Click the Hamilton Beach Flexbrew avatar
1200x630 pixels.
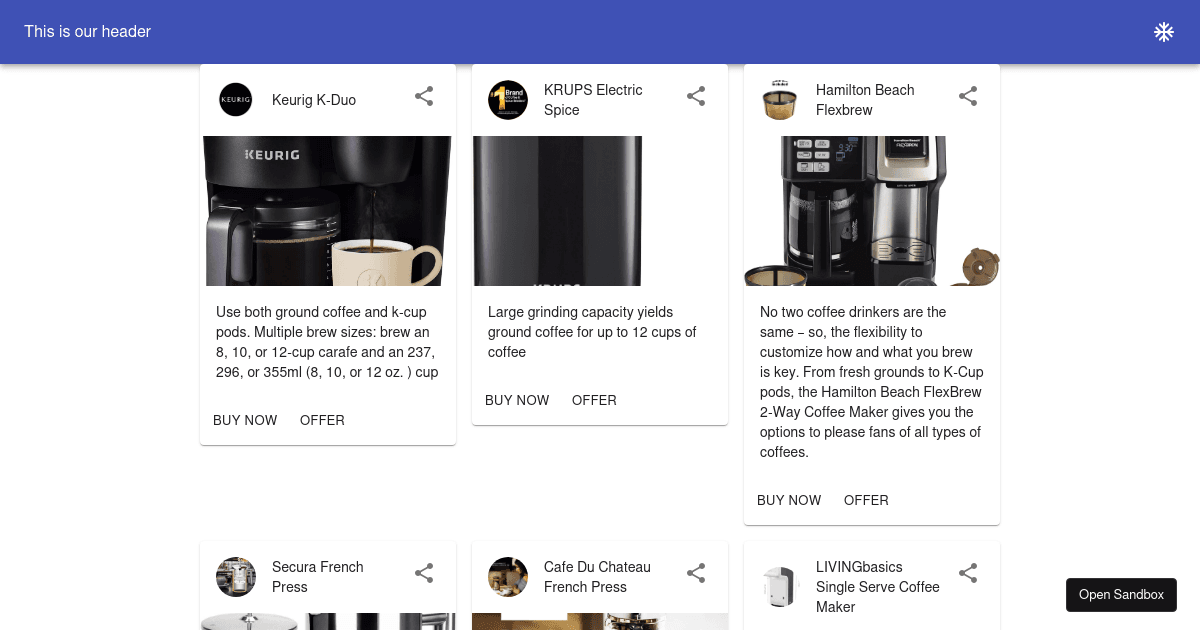coord(780,100)
